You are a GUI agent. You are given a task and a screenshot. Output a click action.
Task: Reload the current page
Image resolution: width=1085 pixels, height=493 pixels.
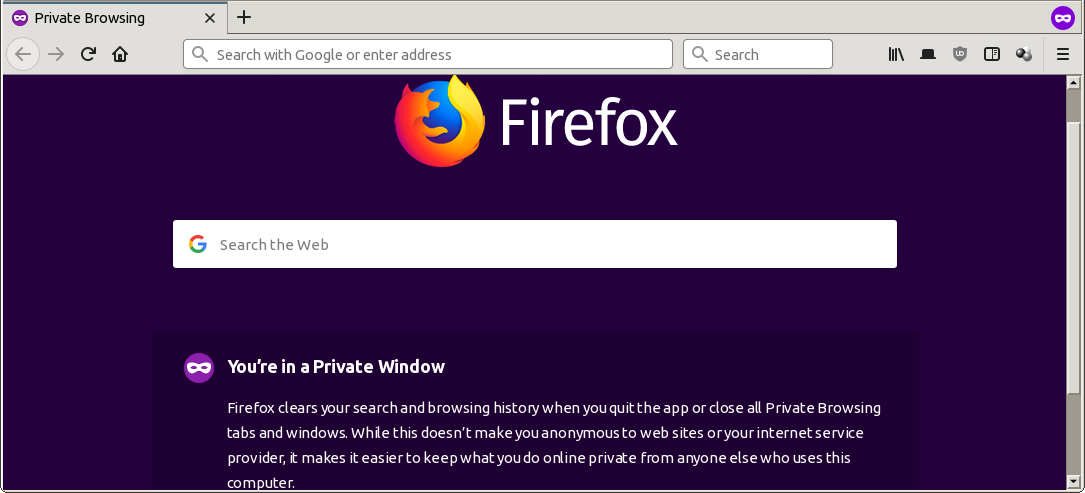click(x=88, y=55)
